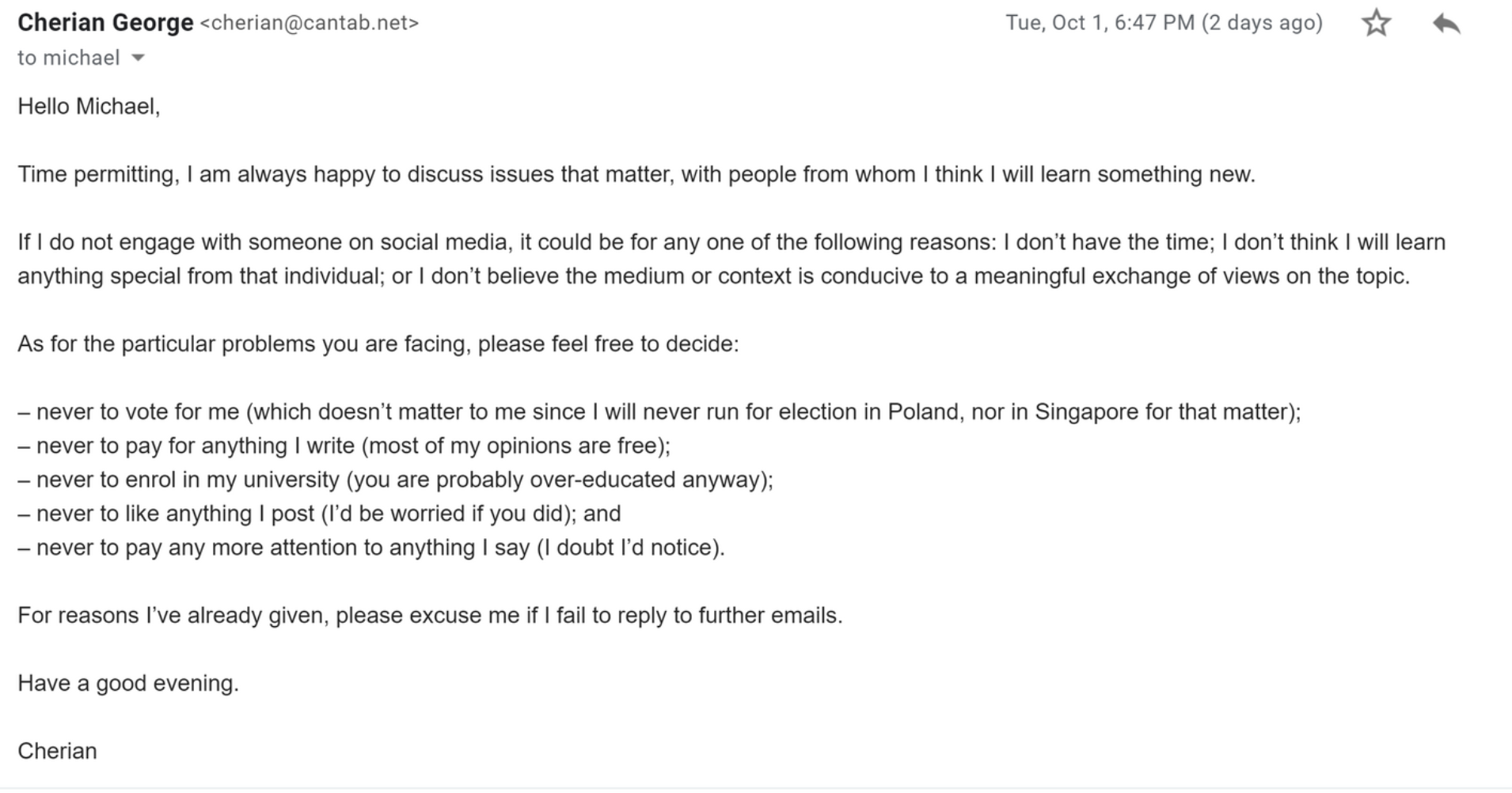Click the Tue, Oct 1, 6:47 PM timestamp
Viewport: 1512px width, 793px height.
(x=1100, y=23)
